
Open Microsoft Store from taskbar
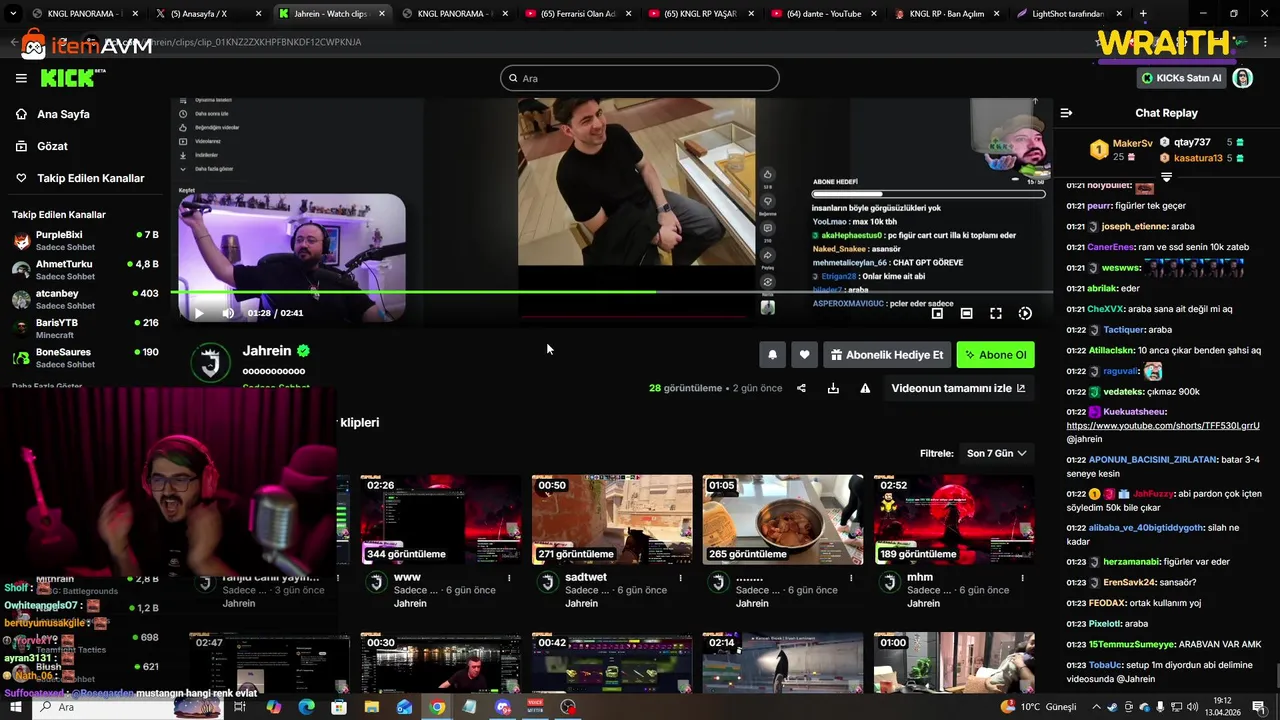(x=339, y=707)
